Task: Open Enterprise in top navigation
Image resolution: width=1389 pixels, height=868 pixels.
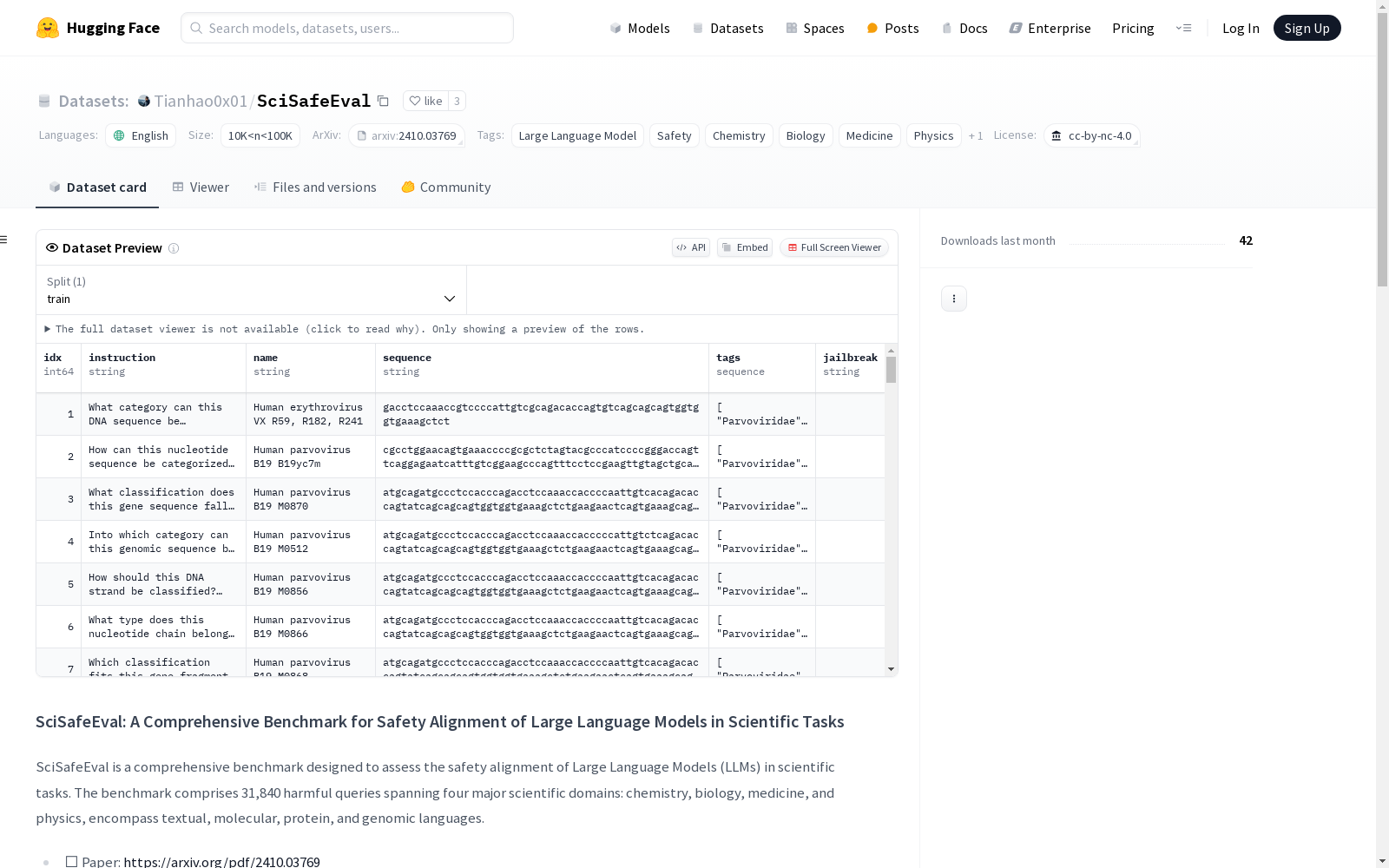Action: point(1050,28)
